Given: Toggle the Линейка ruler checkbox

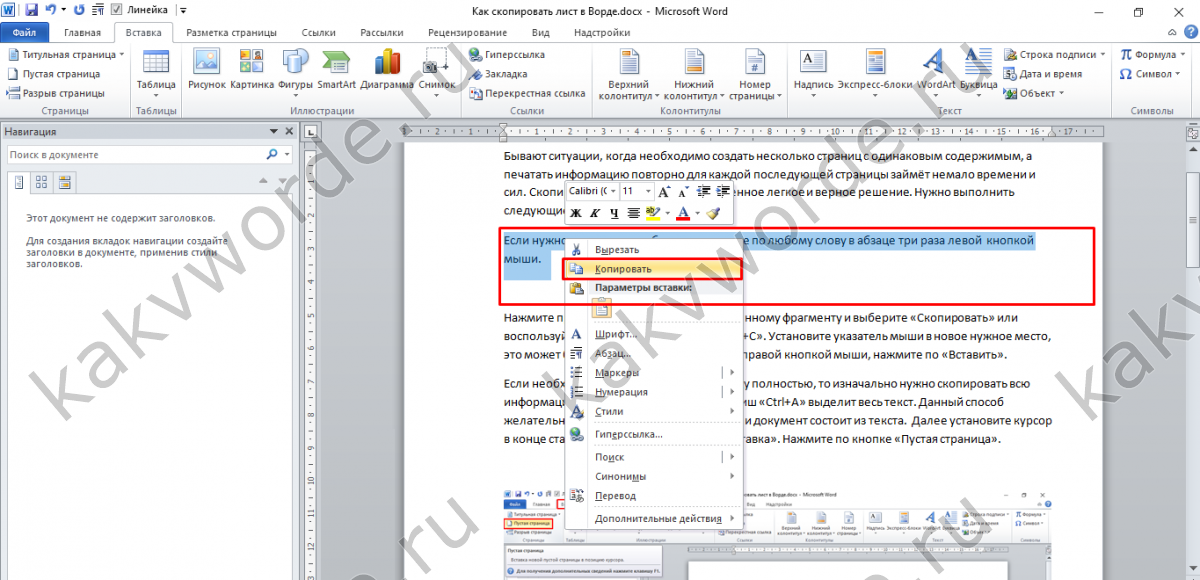Looking at the screenshot, I should pos(118,10).
